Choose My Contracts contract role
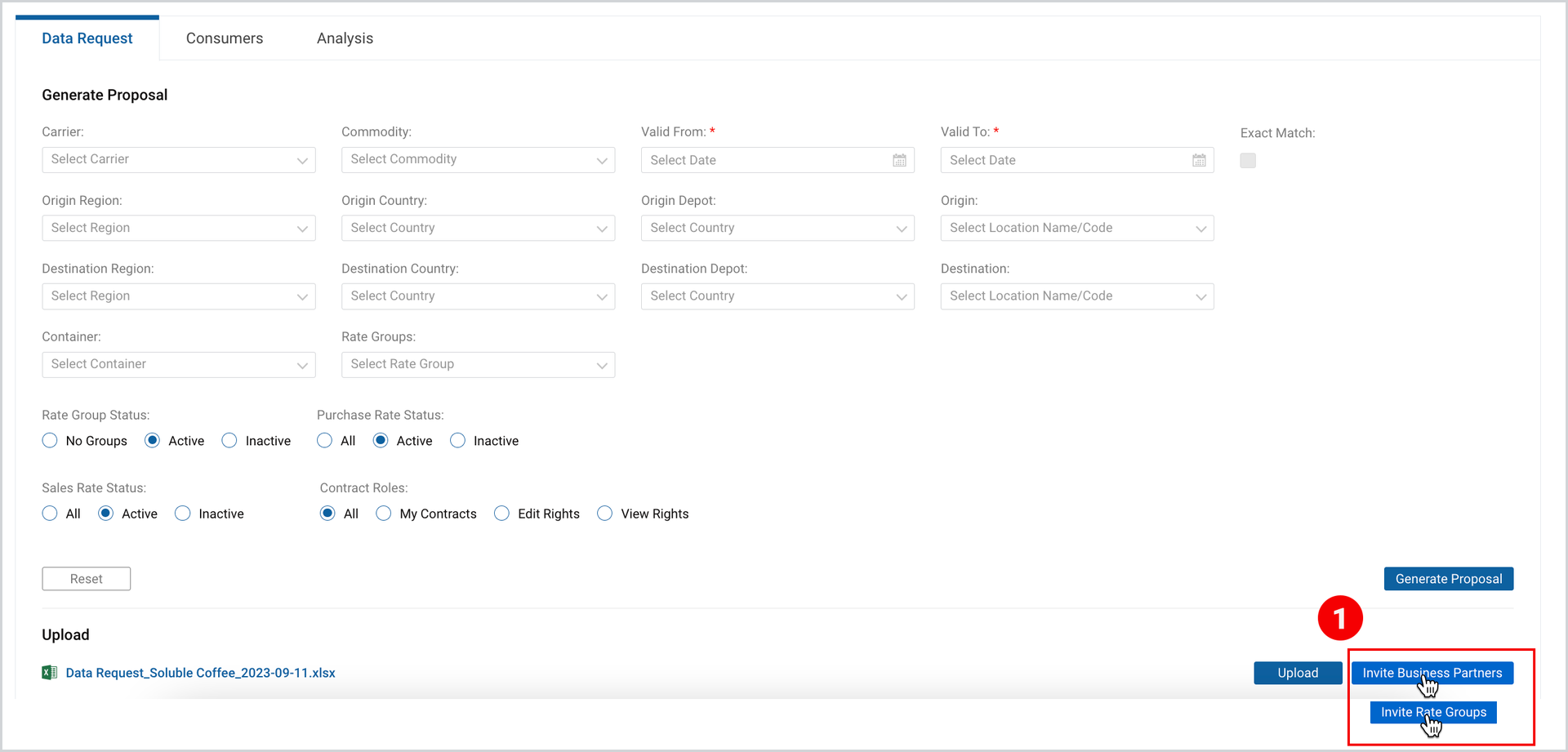Image resolution: width=1568 pixels, height=752 pixels. pyautogui.click(x=384, y=514)
